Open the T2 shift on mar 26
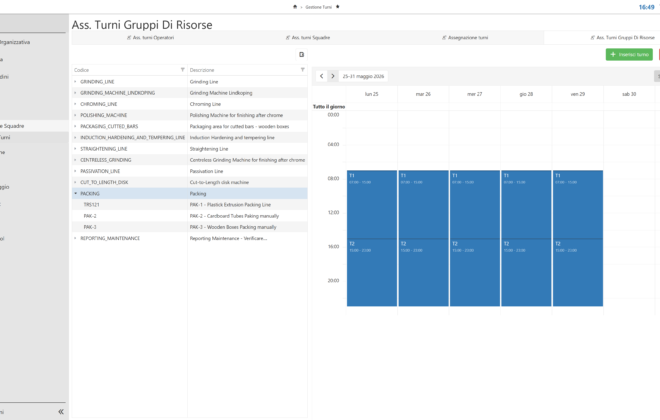This screenshot has height=420, width=660. [x=423, y=273]
